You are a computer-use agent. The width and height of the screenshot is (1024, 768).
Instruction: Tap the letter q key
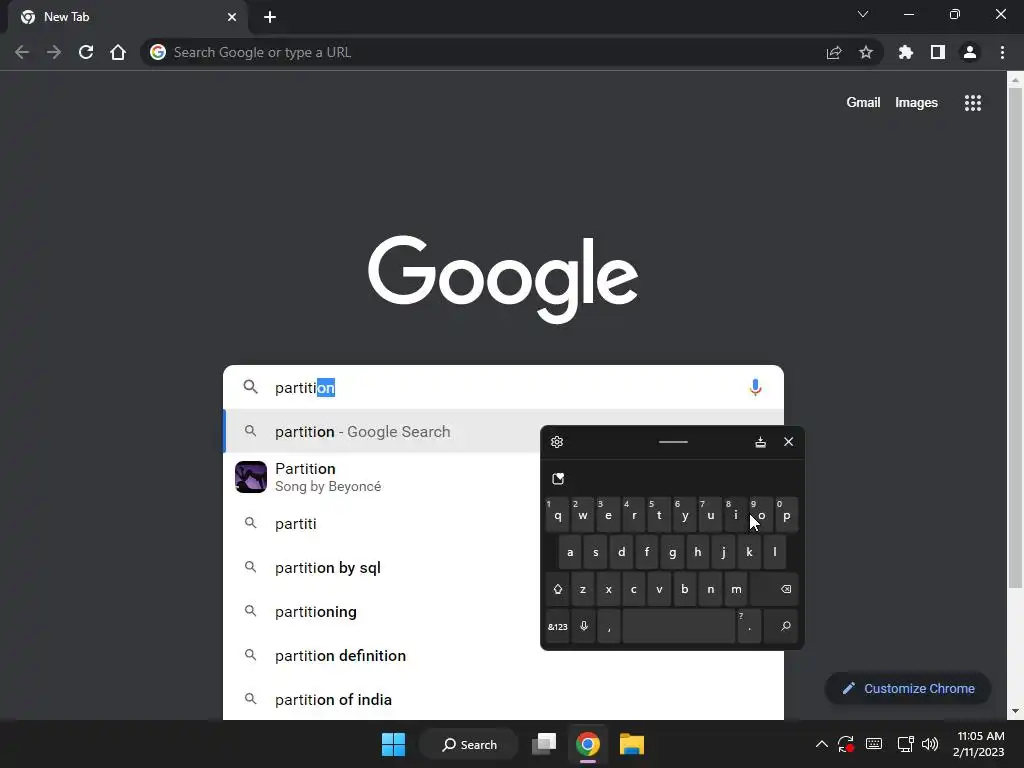pos(557,515)
